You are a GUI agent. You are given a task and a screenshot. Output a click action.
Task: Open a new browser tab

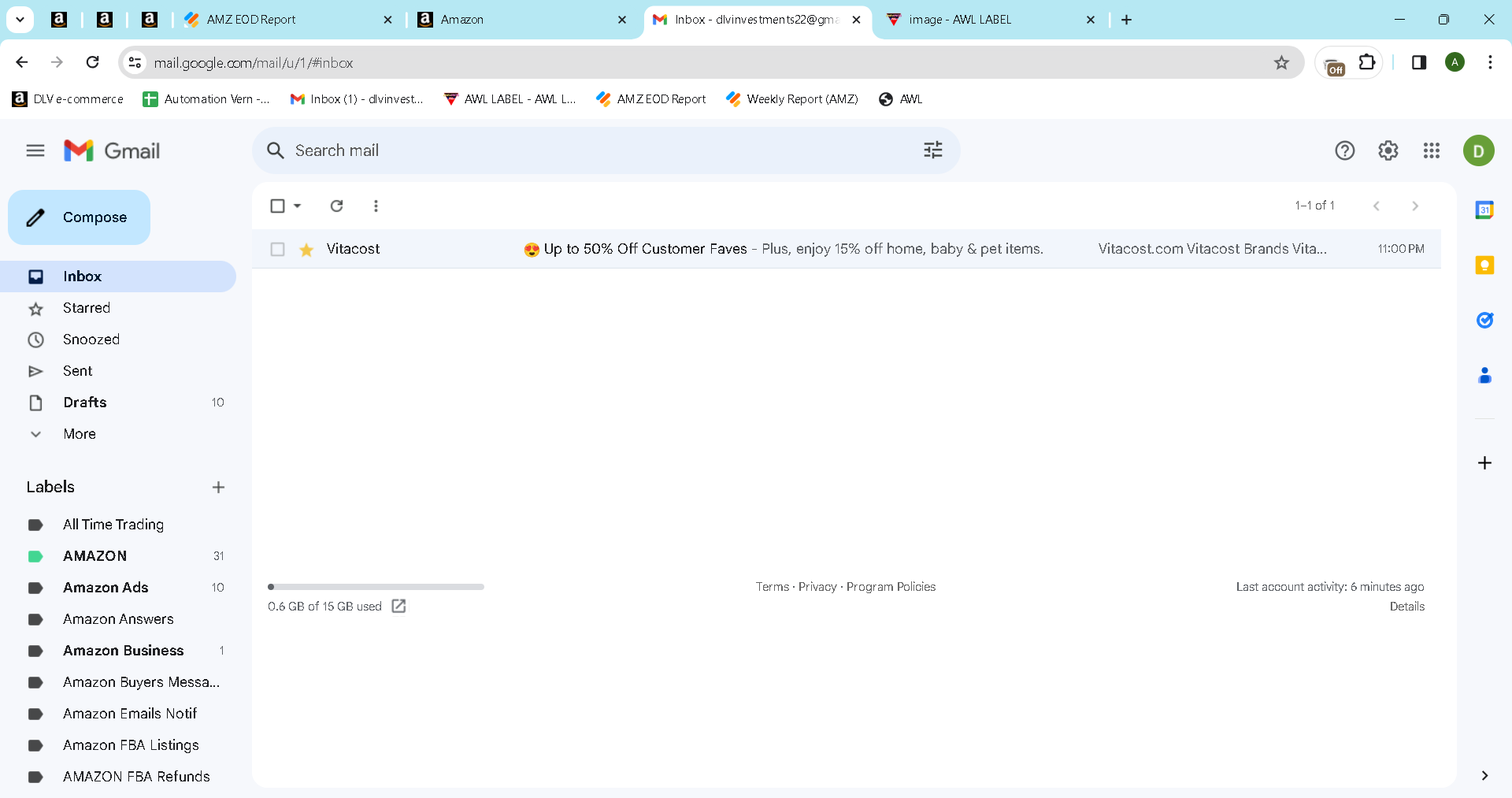tap(1126, 20)
